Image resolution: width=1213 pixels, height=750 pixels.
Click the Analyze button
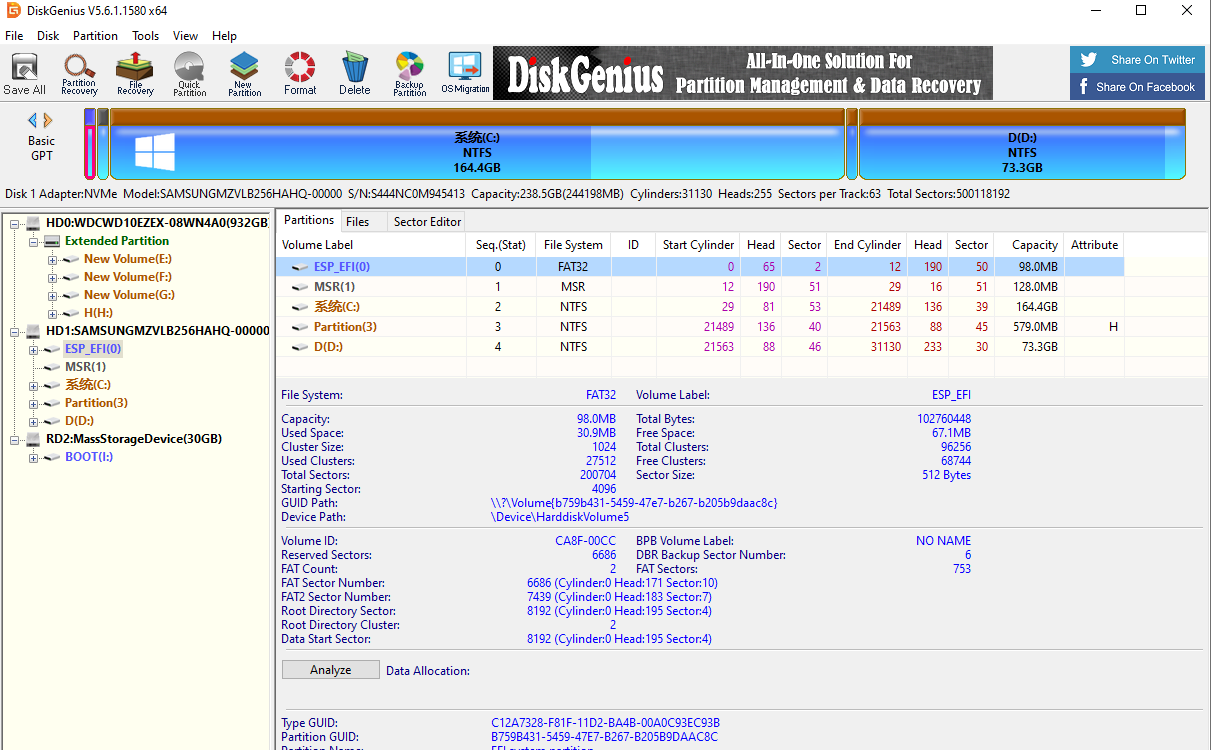[331, 670]
